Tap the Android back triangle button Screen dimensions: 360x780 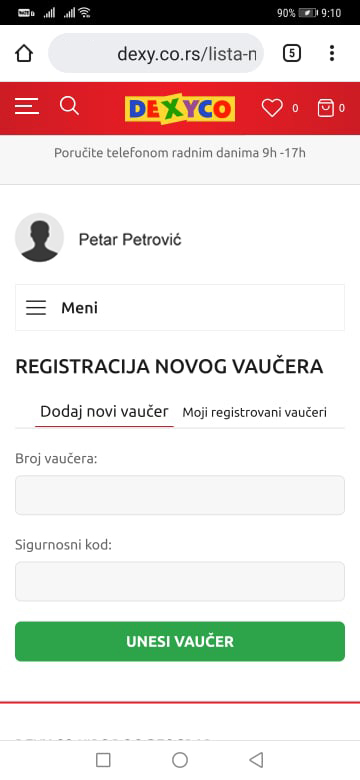click(256, 760)
